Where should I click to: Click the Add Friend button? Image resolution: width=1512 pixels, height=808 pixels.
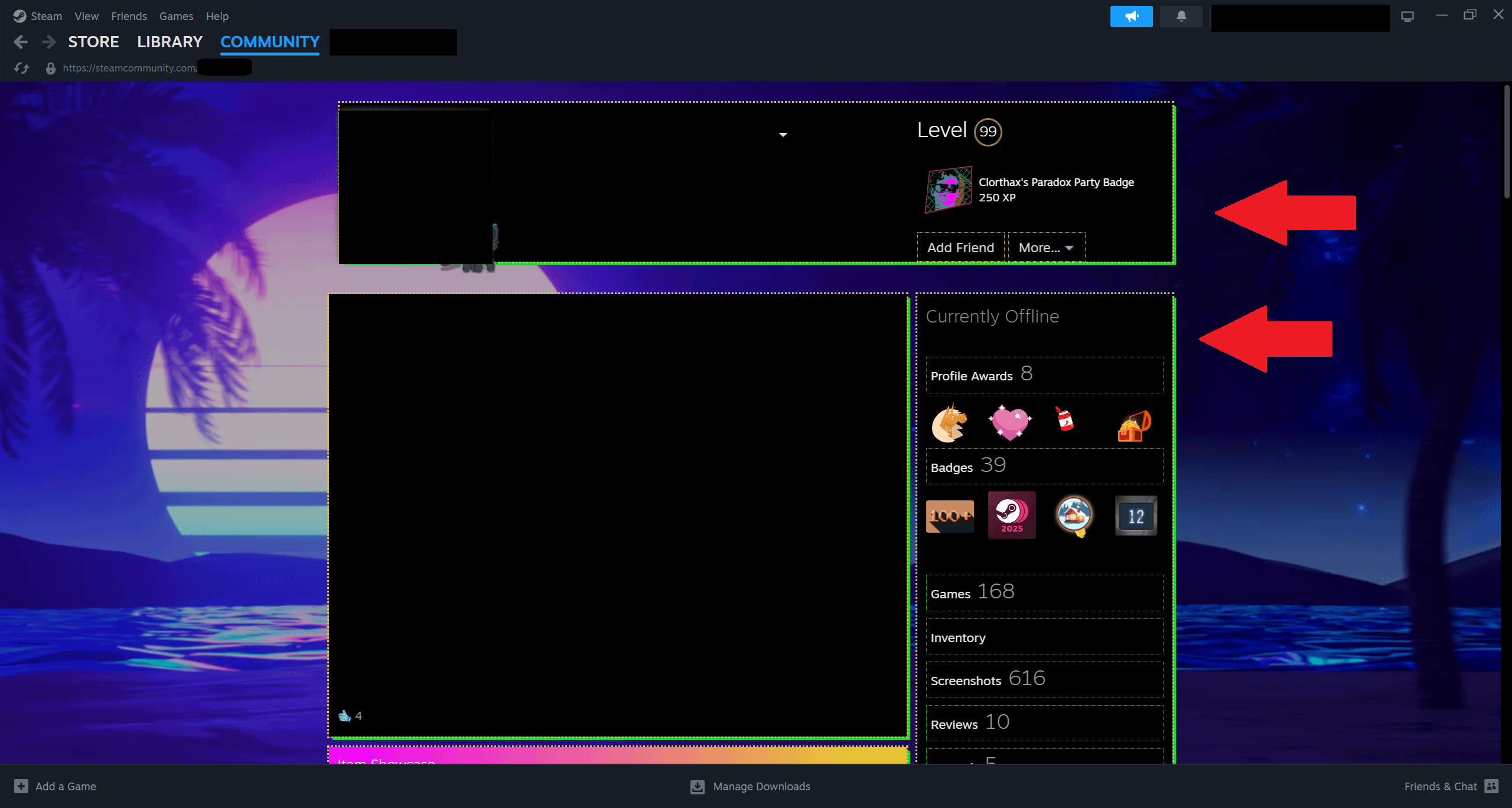coord(960,247)
